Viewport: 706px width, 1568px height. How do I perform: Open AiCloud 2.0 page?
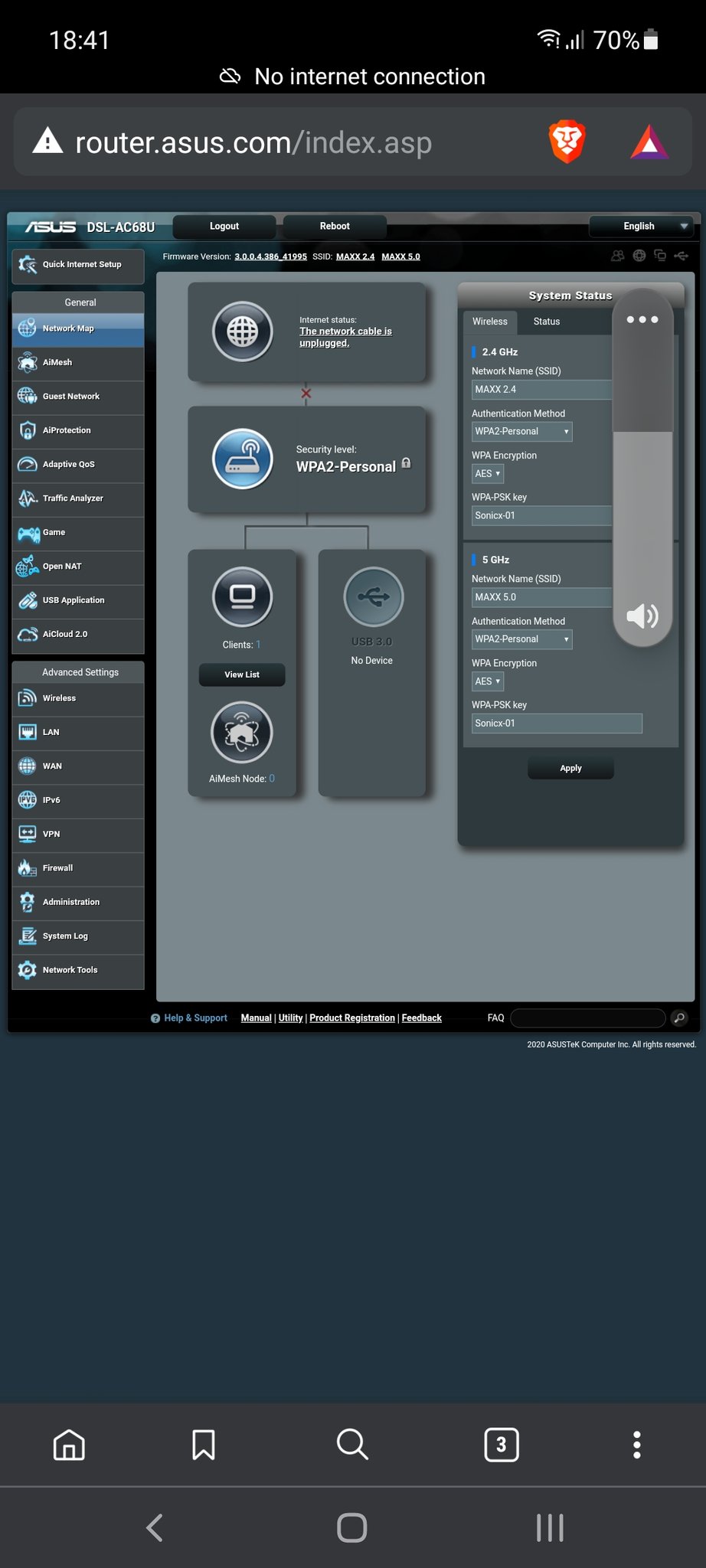point(78,635)
